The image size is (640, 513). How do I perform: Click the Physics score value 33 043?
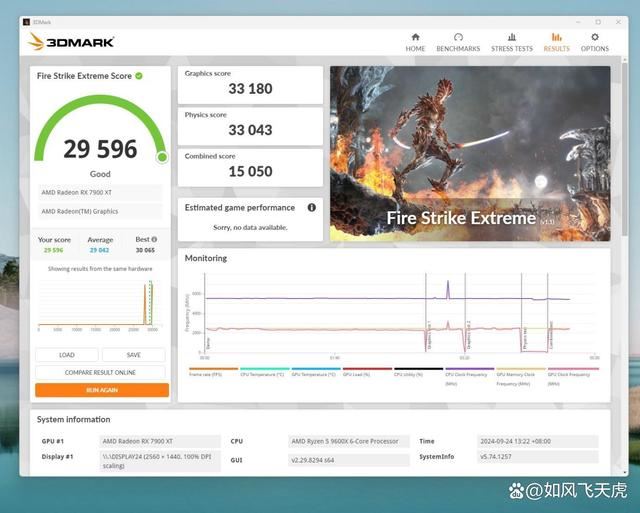coord(250,130)
